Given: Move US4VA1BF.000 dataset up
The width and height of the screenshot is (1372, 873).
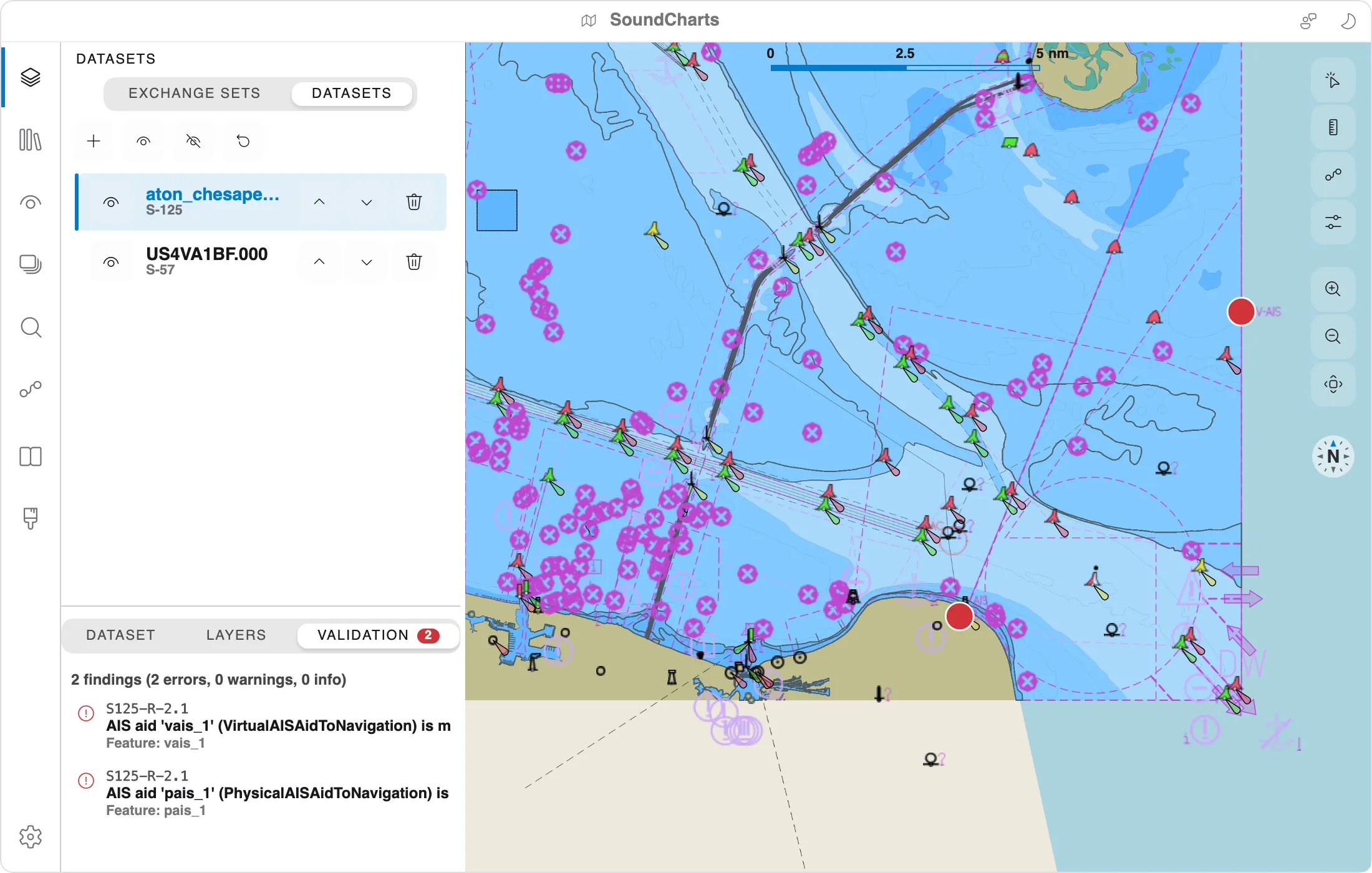Looking at the screenshot, I should (319, 262).
